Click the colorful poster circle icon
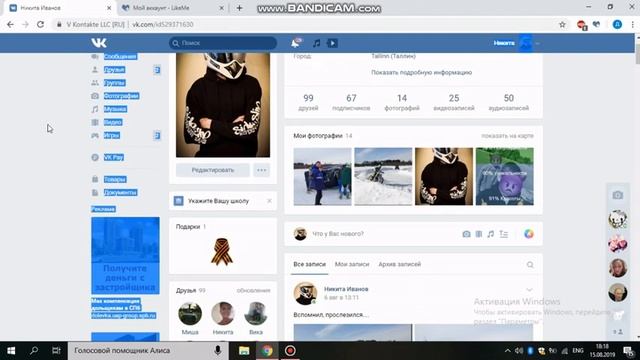Image resolution: width=640 pixels, height=360 pixels. pos(529,234)
